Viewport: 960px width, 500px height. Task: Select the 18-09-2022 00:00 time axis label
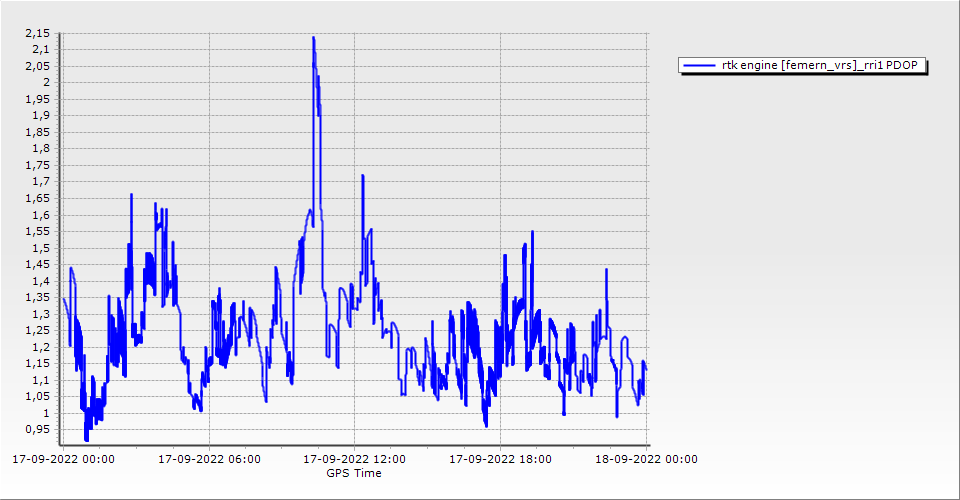point(646,460)
